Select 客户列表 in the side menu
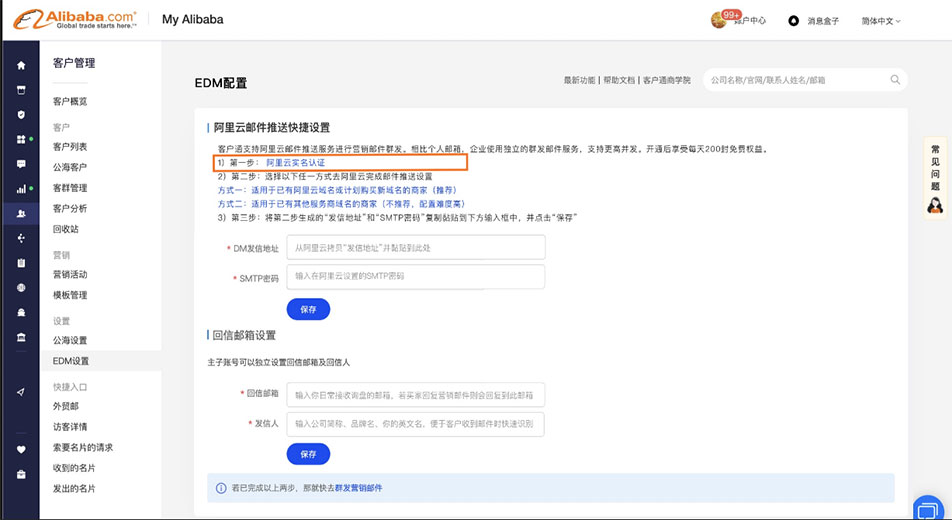 (70, 147)
